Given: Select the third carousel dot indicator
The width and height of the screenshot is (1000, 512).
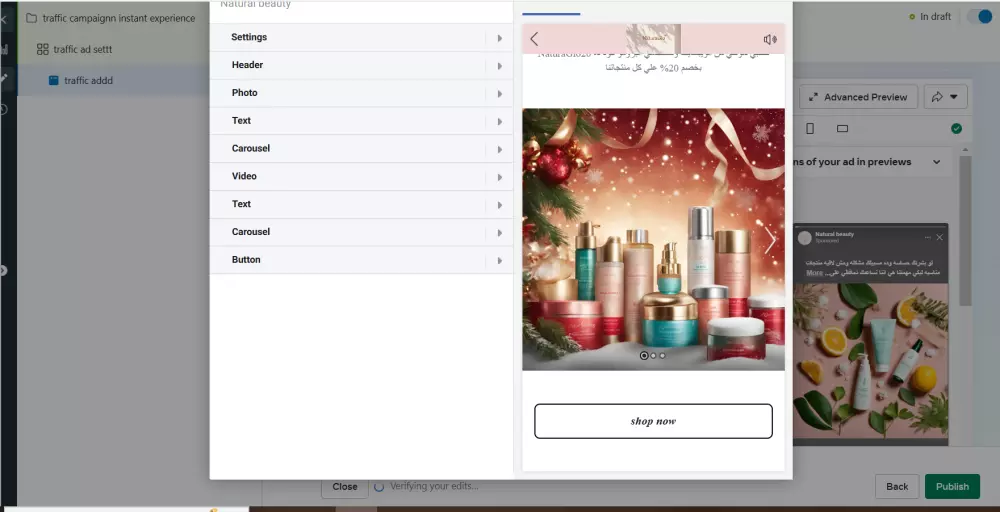Looking at the screenshot, I should tap(662, 356).
